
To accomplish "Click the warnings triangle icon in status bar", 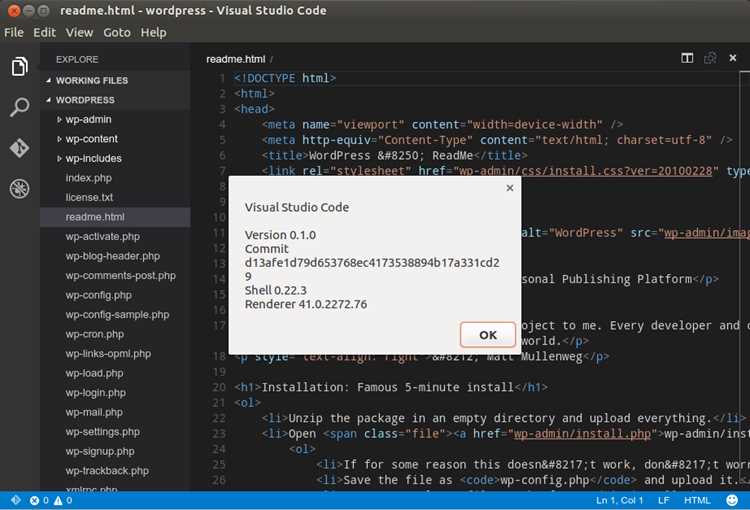I will pos(58,500).
